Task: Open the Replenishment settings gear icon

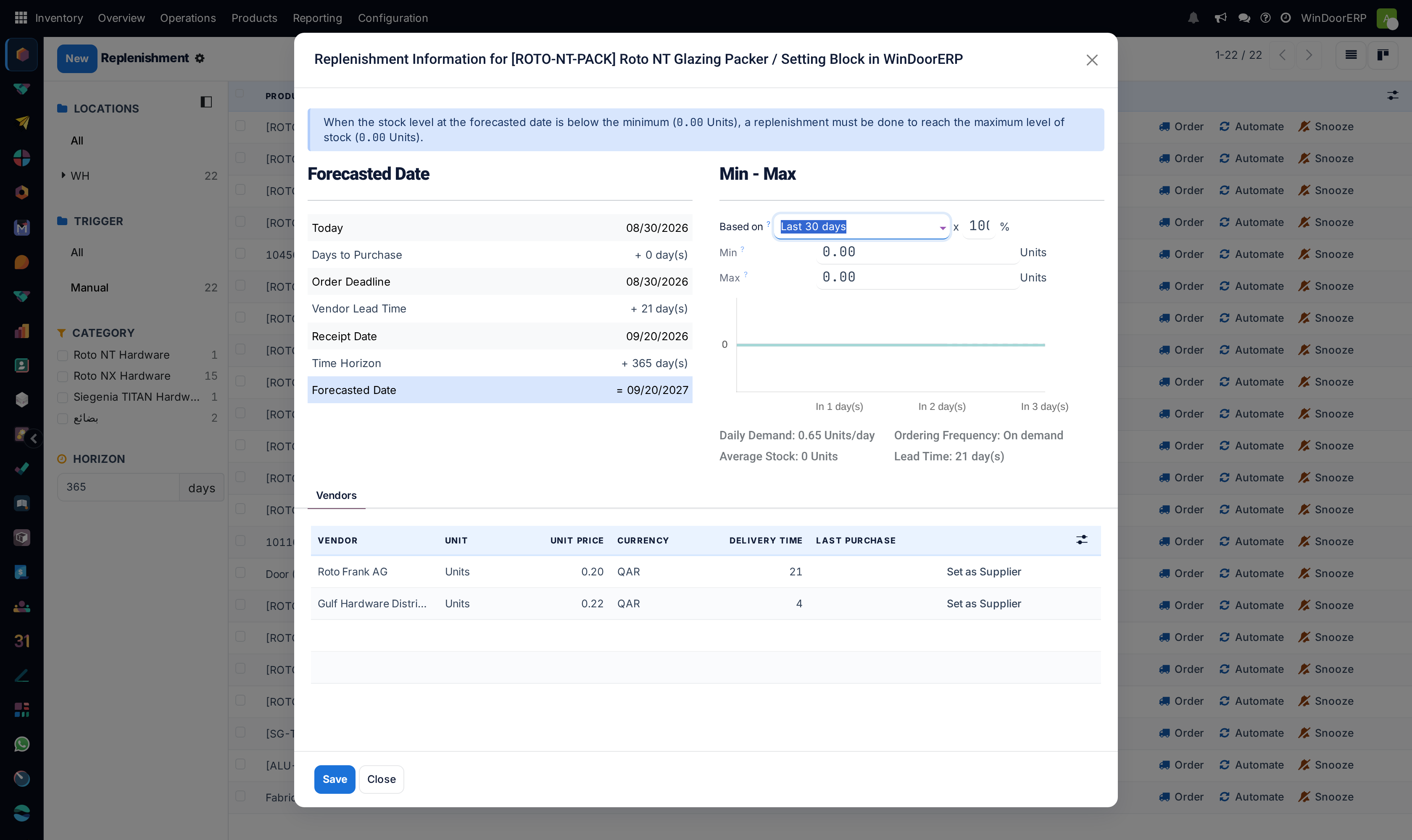Action: click(199, 58)
